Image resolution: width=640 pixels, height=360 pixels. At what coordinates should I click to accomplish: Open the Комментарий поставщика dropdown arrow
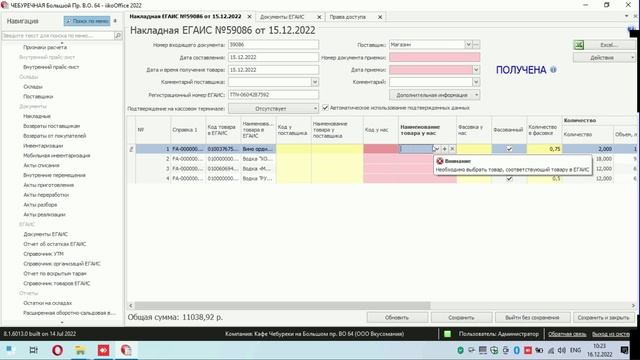pos(315,82)
